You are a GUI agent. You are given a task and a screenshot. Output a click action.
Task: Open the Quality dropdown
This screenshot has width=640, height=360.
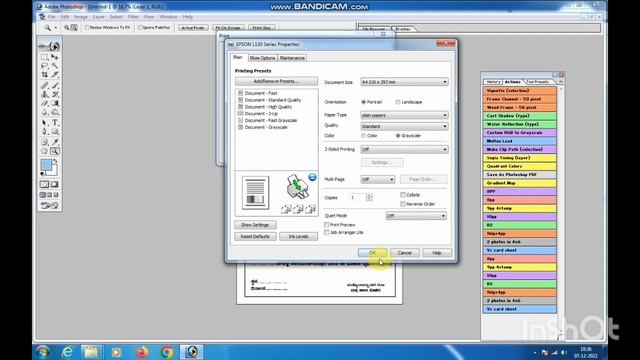click(x=404, y=127)
